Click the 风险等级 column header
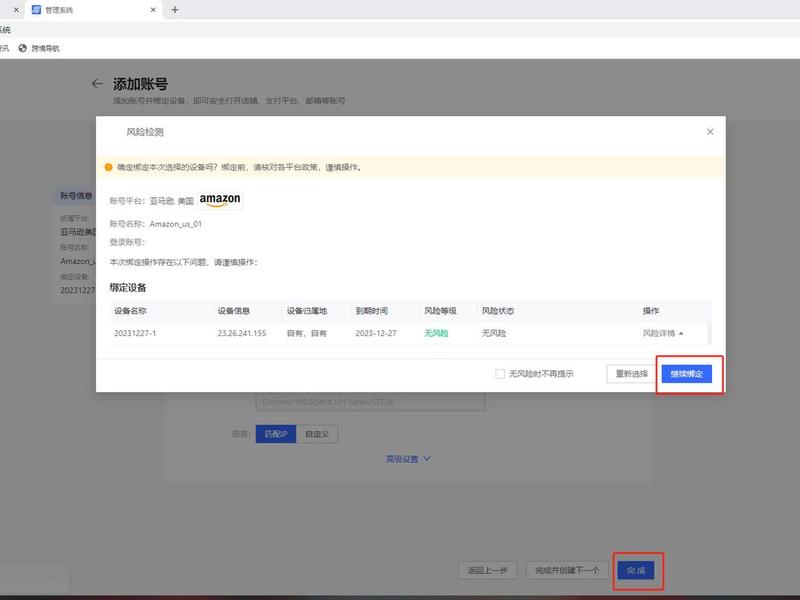The height and width of the screenshot is (600, 800). coord(440,311)
